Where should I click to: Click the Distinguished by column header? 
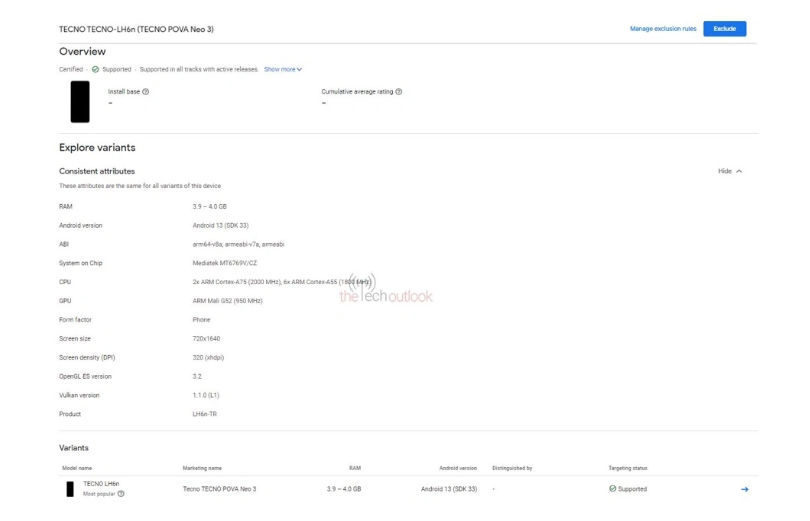click(x=512, y=468)
